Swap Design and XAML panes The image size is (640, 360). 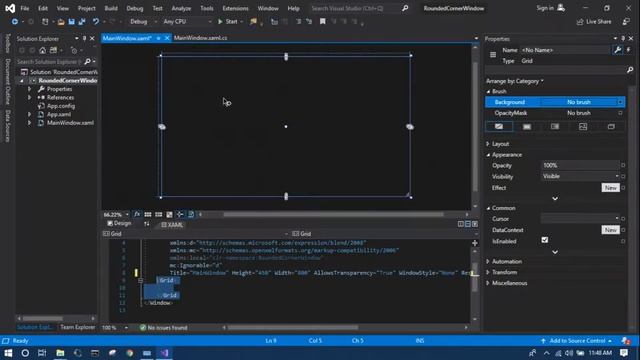pos(147,224)
